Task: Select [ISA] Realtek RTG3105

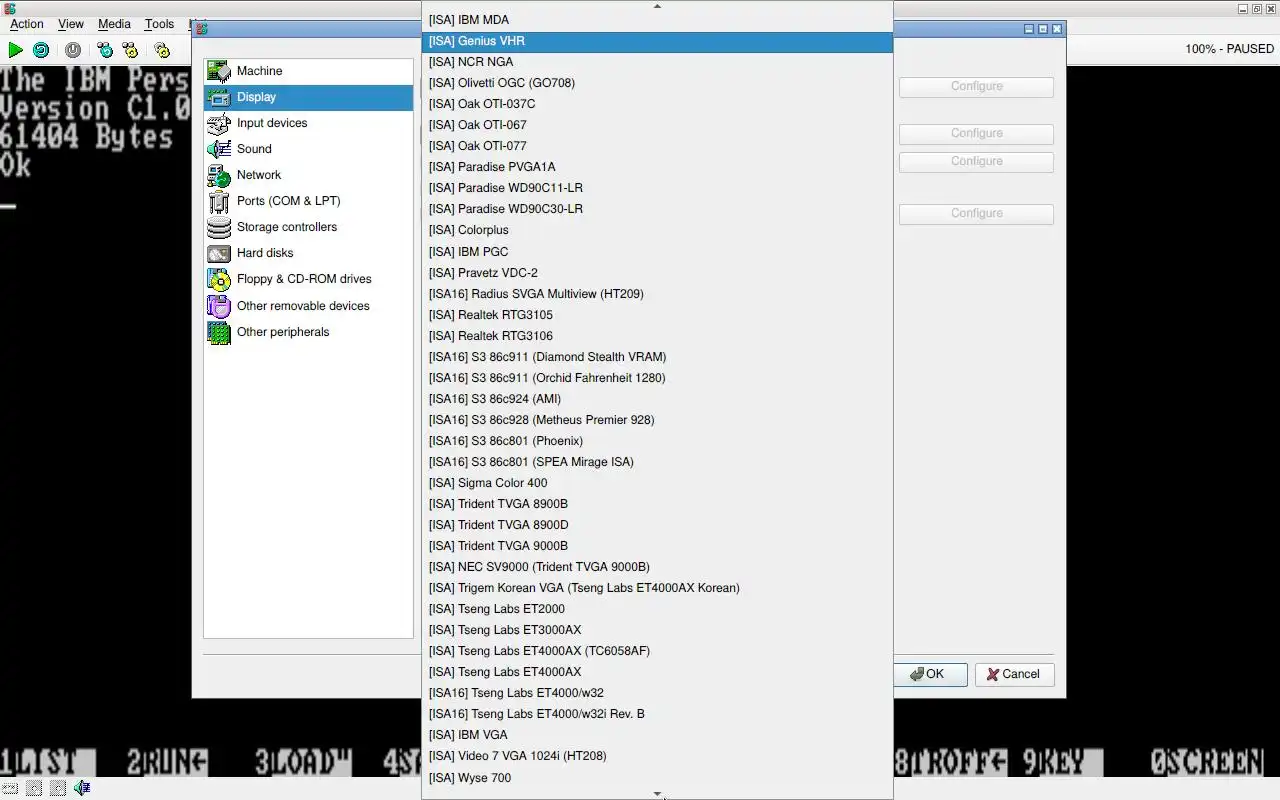Action: click(657, 315)
